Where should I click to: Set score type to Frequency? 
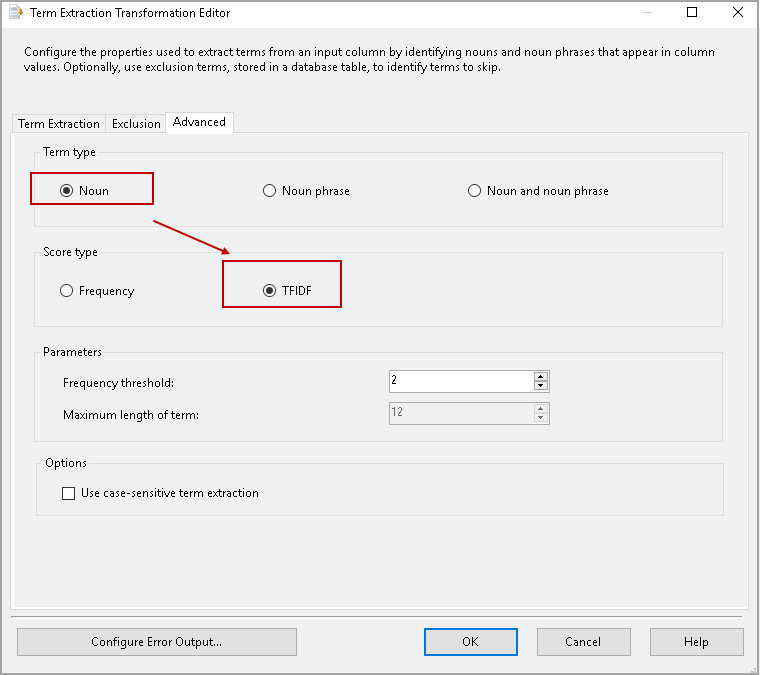(x=67, y=291)
